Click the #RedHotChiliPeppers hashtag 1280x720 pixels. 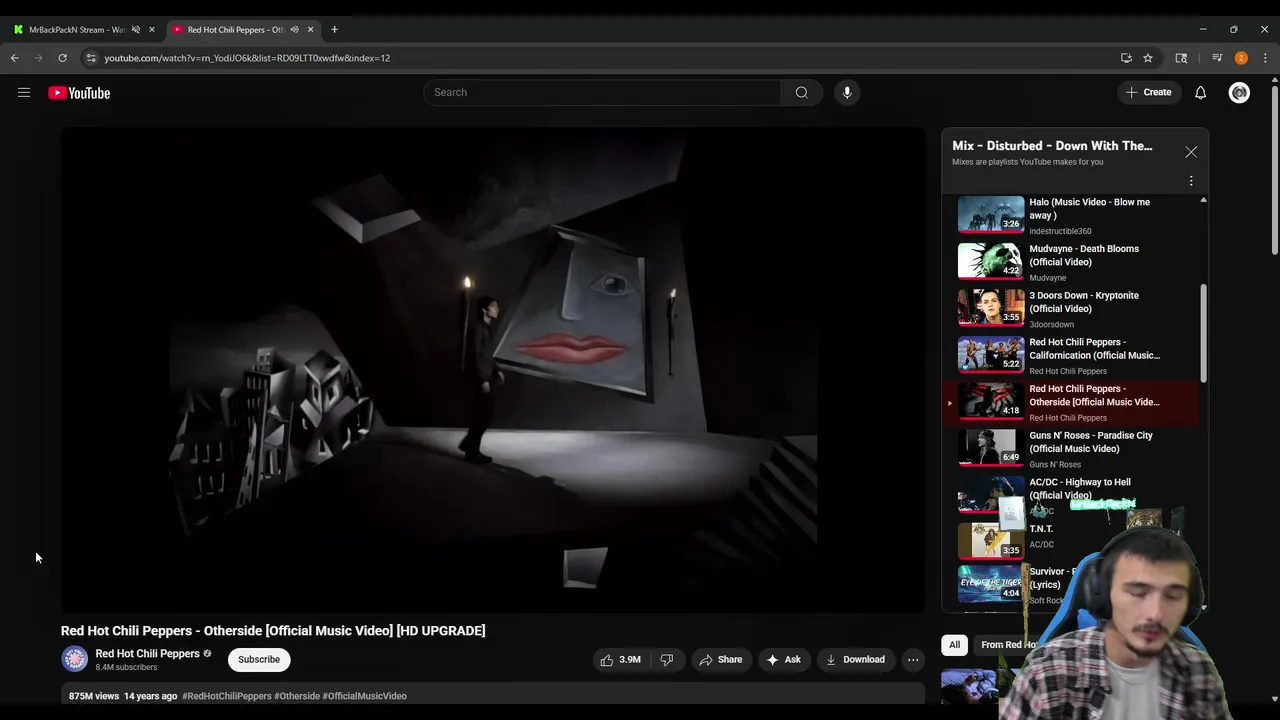[227, 696]
